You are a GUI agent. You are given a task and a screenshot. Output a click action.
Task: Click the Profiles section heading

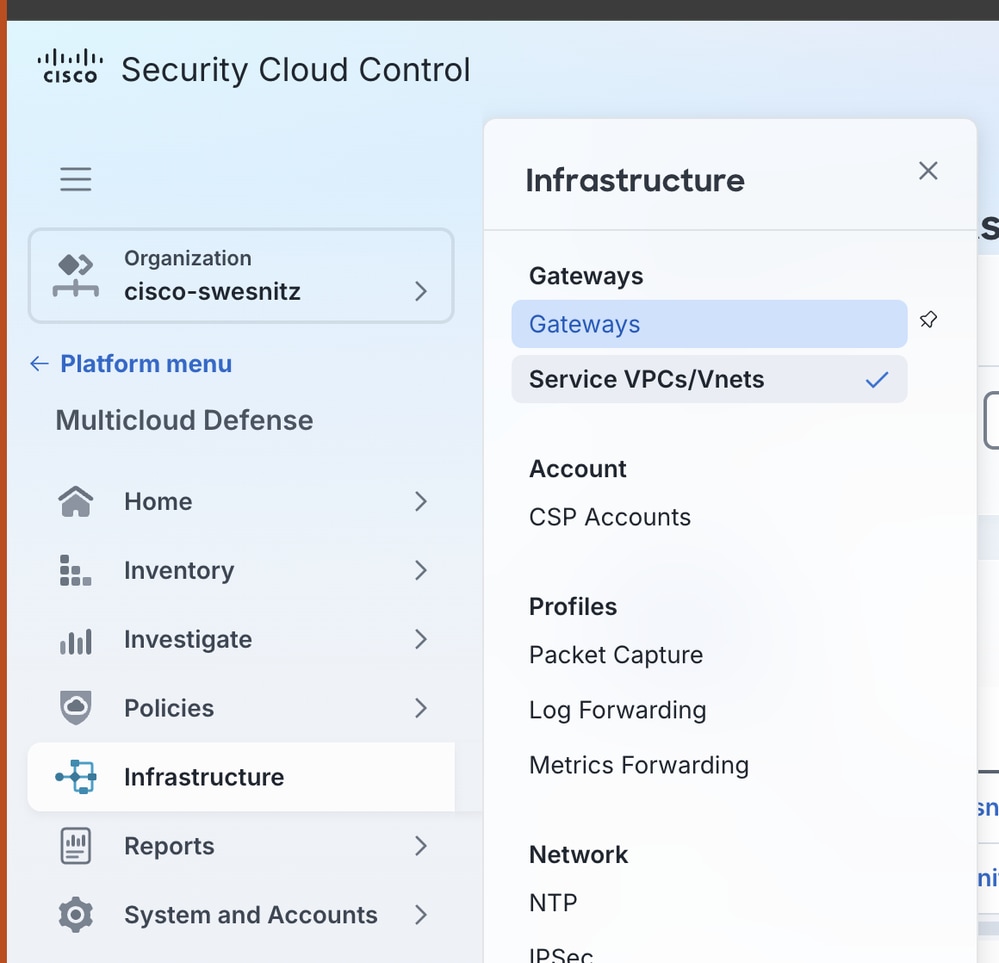[x=573, y=607]
